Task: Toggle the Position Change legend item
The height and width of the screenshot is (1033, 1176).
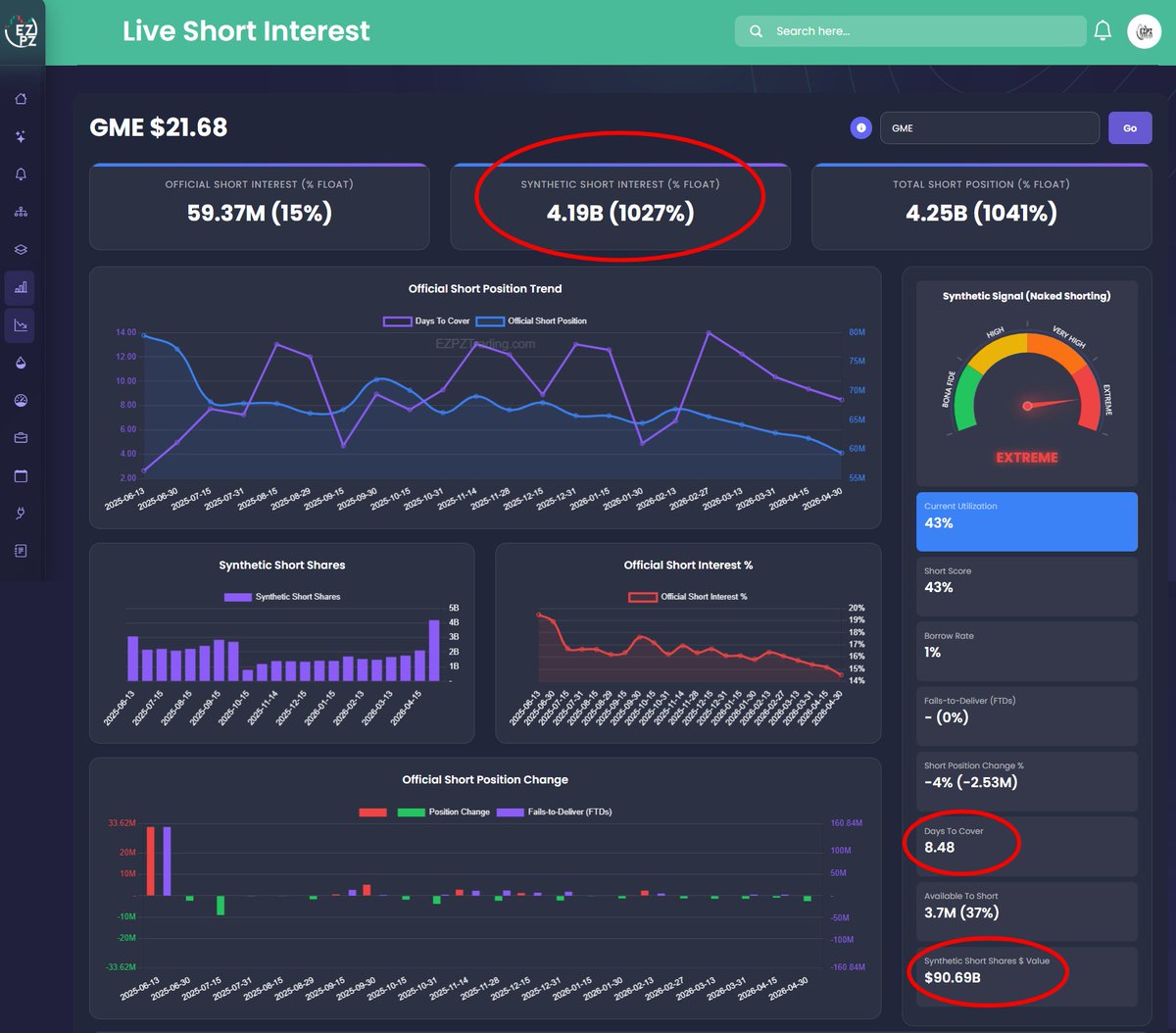Action: point(444,812)
